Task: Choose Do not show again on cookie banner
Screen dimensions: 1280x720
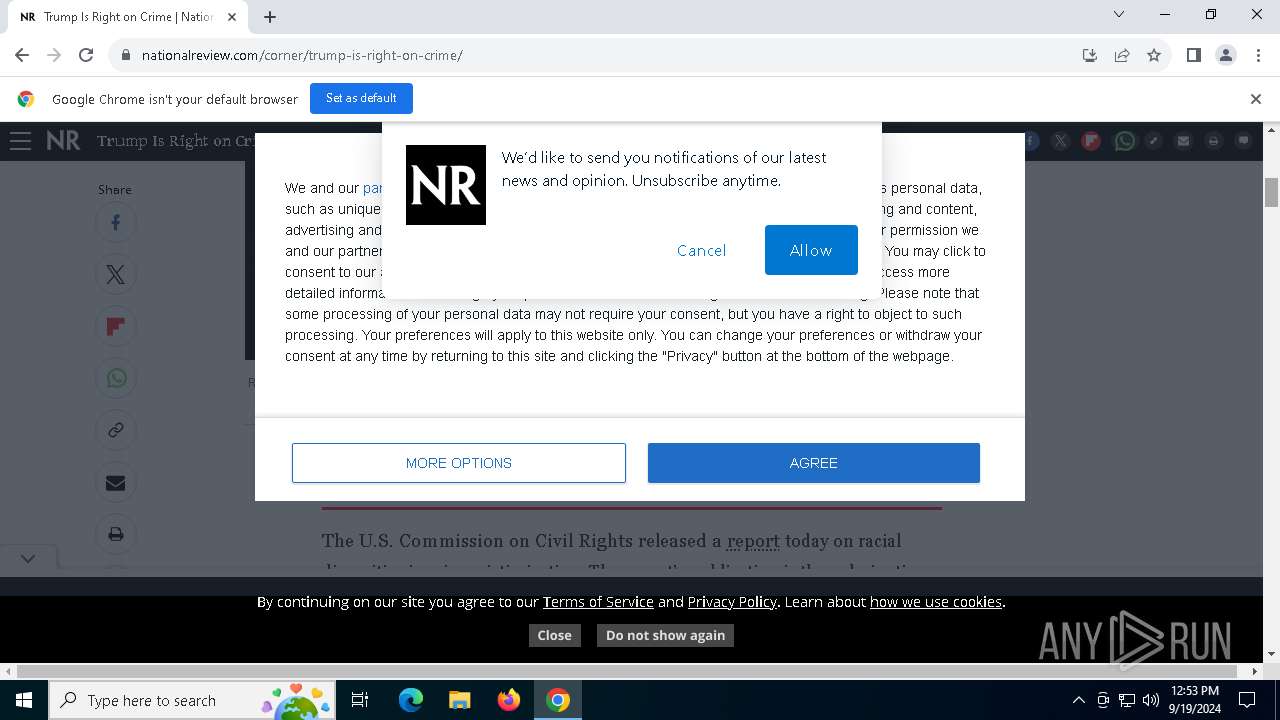Action: (665, 635)
